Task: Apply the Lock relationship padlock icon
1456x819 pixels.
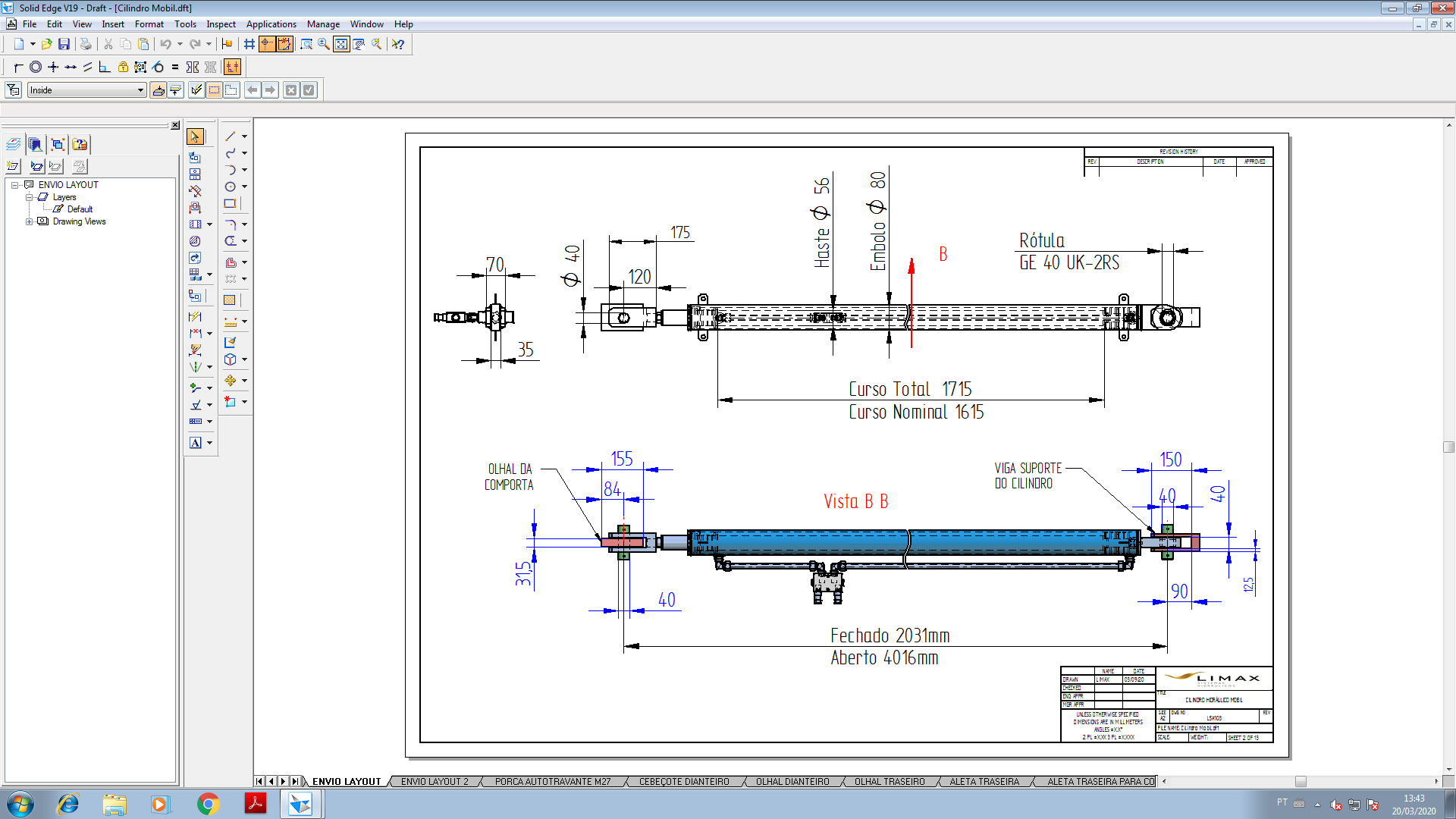Action: [x=123, y=67]
